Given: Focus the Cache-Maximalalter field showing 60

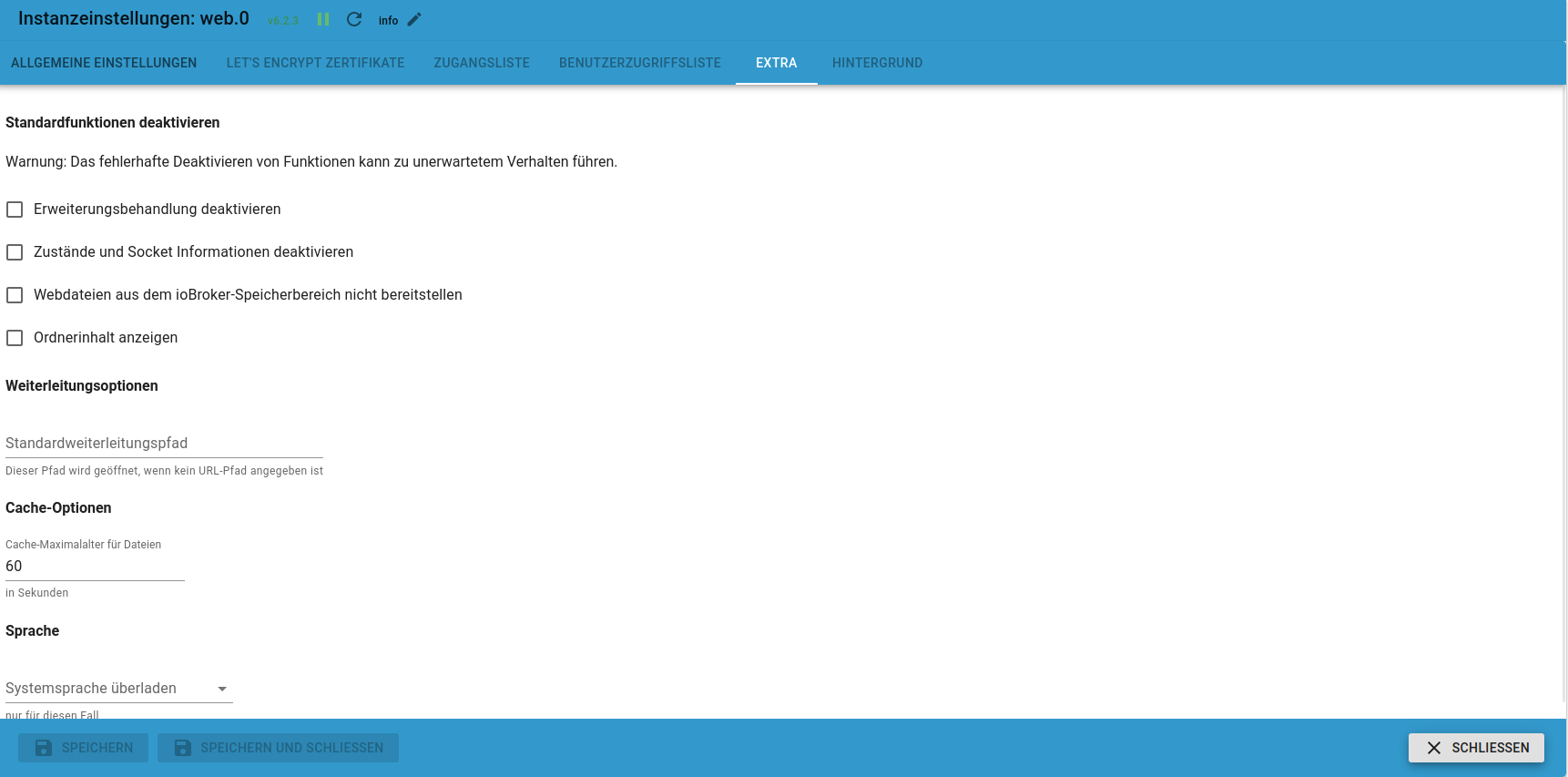Looking at the screenshot, I should click(95, 567).
